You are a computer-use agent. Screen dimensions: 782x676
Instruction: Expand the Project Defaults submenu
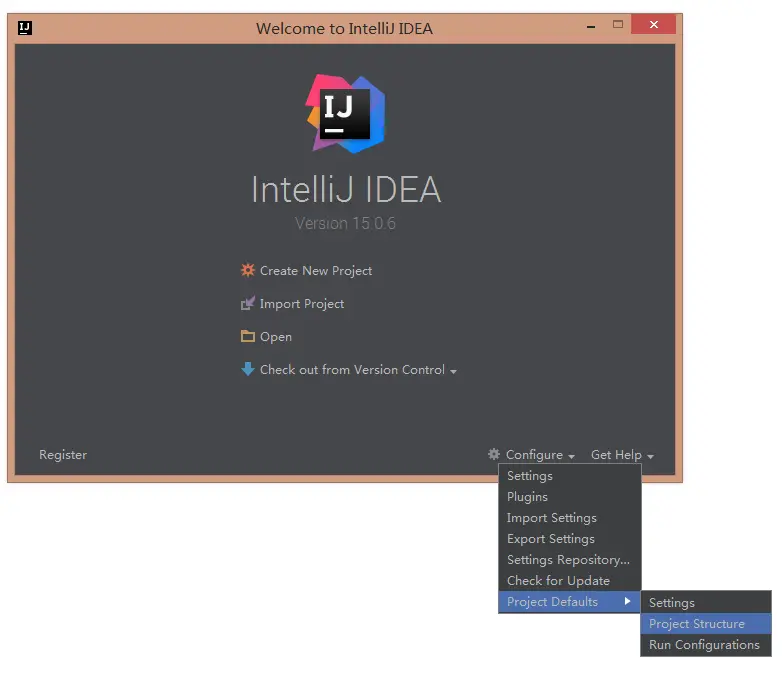point(570,602)
